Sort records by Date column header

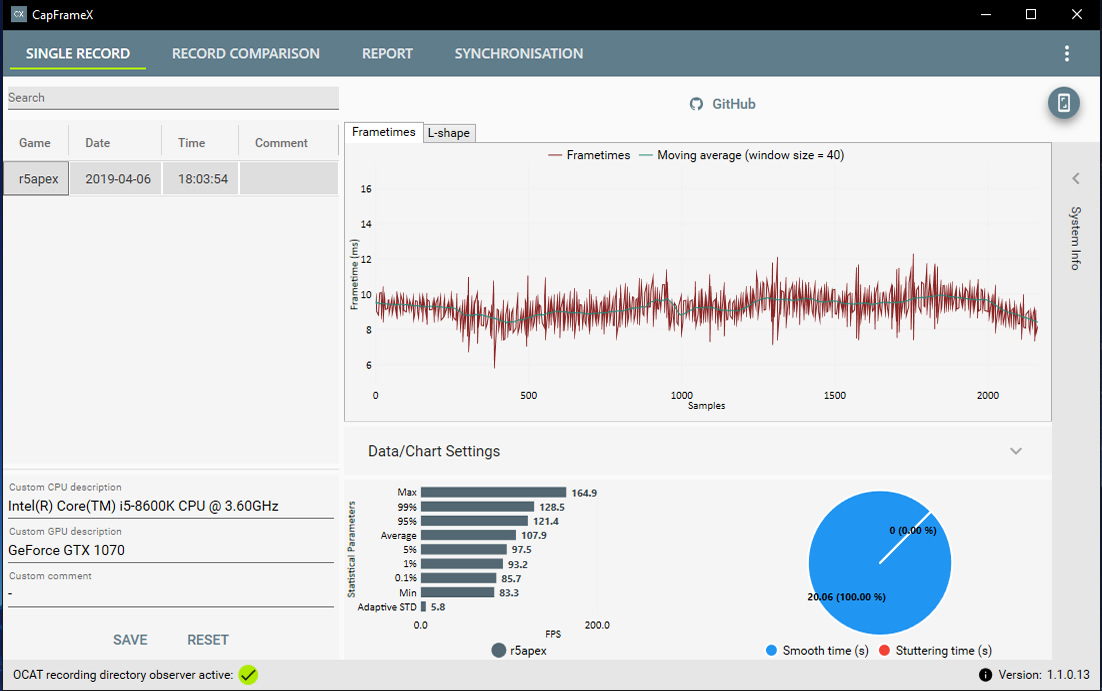(115, 143)
